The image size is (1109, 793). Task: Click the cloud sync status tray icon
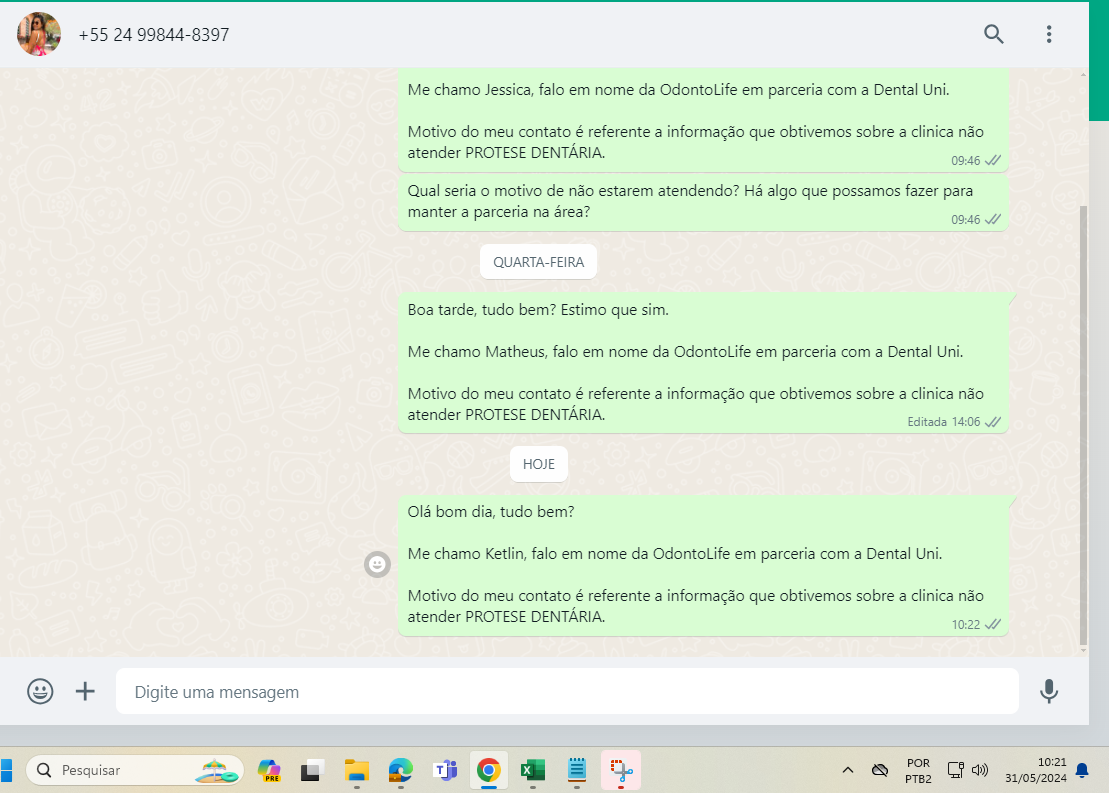point(880,770)
